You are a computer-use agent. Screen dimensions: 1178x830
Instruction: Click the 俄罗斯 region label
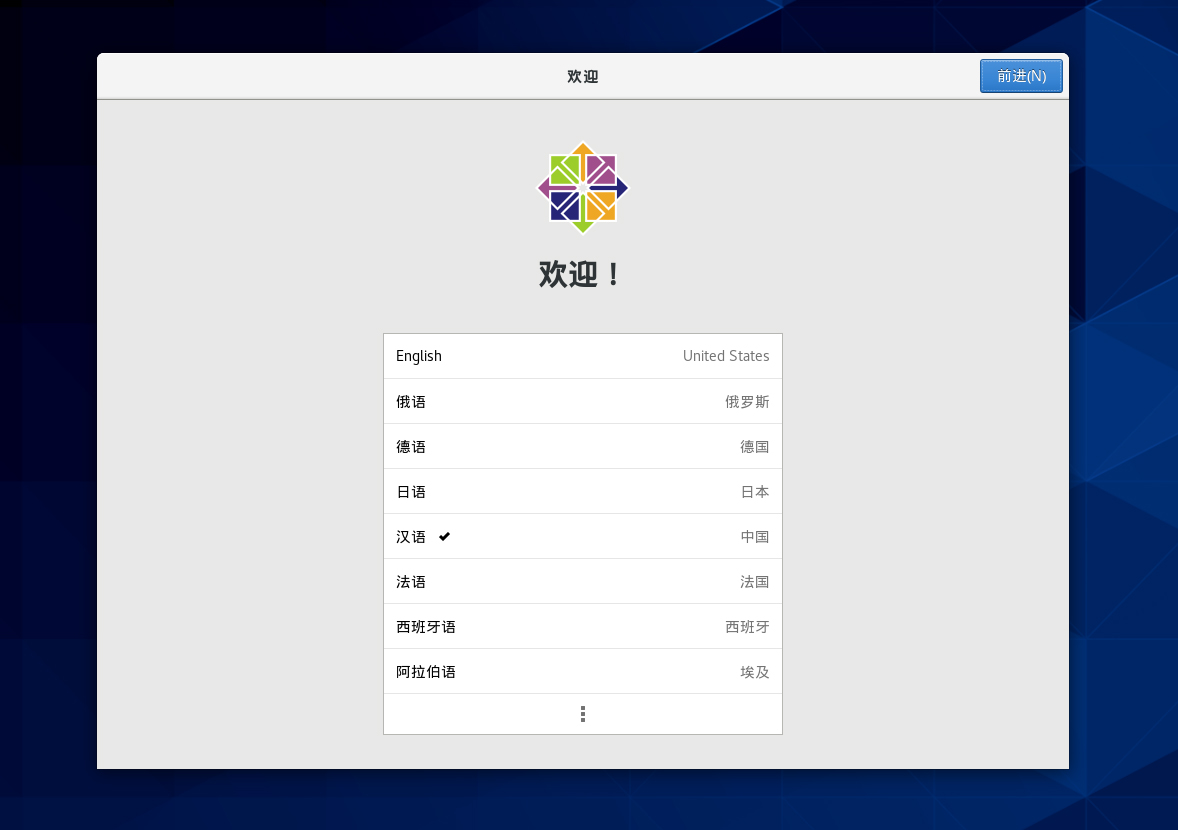click(x=747, y=402)
